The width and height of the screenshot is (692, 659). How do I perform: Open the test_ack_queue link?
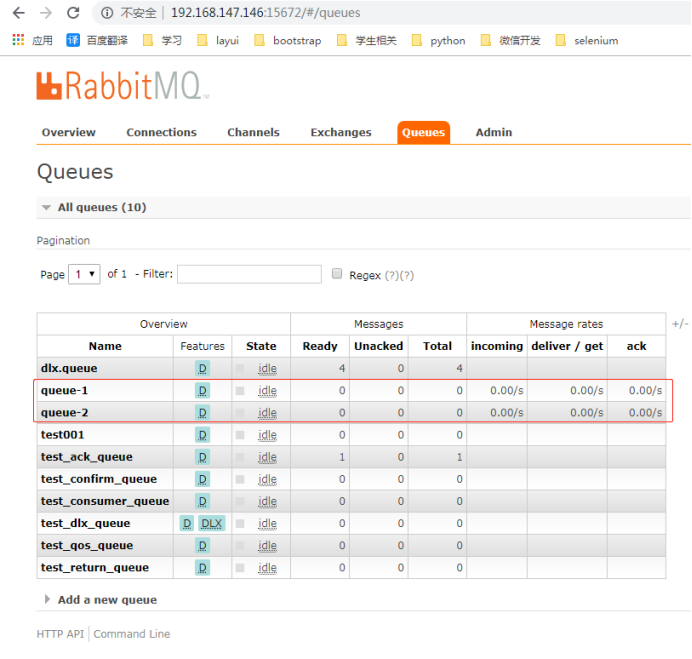pos(86,457)
